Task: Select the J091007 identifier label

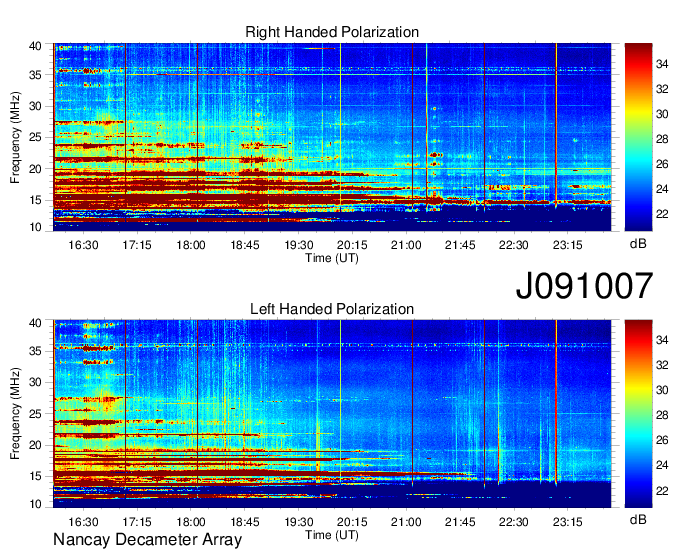Action: (x=584, y=286)
